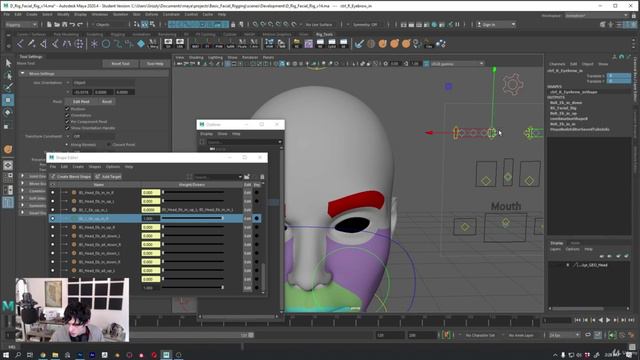Activate the Rotate tool in toolbox
640x360 pixels.
(8, 113)
